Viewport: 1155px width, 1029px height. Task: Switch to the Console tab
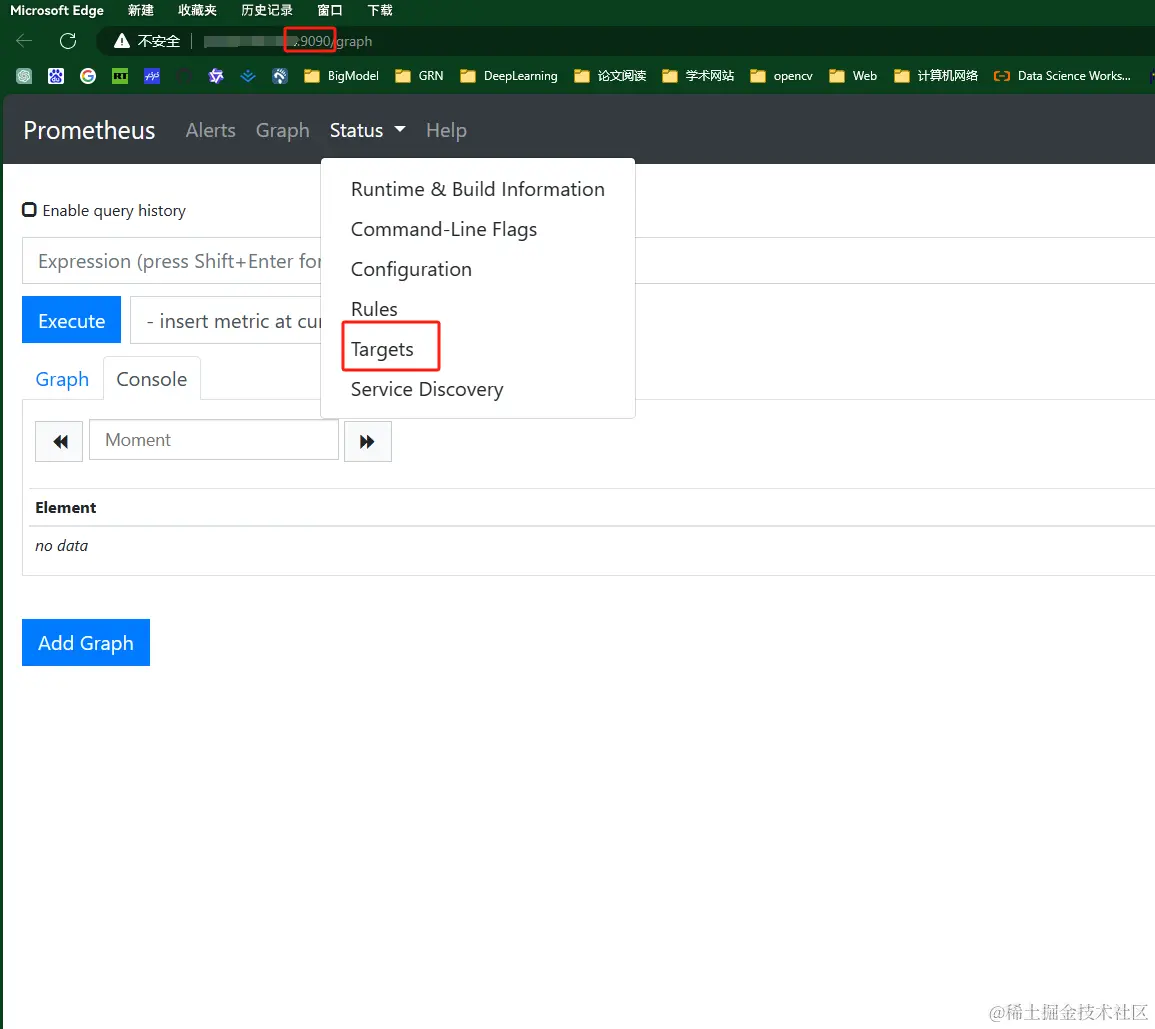pyautogui.click(x=152, y=379)
